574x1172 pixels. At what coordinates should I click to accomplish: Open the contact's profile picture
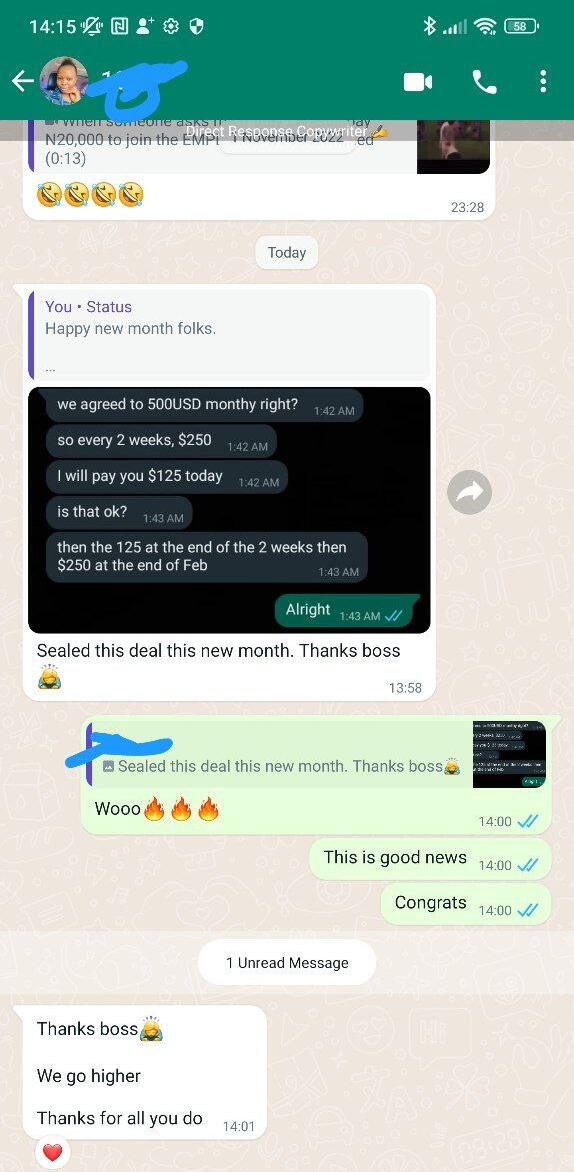coord(64,81)
